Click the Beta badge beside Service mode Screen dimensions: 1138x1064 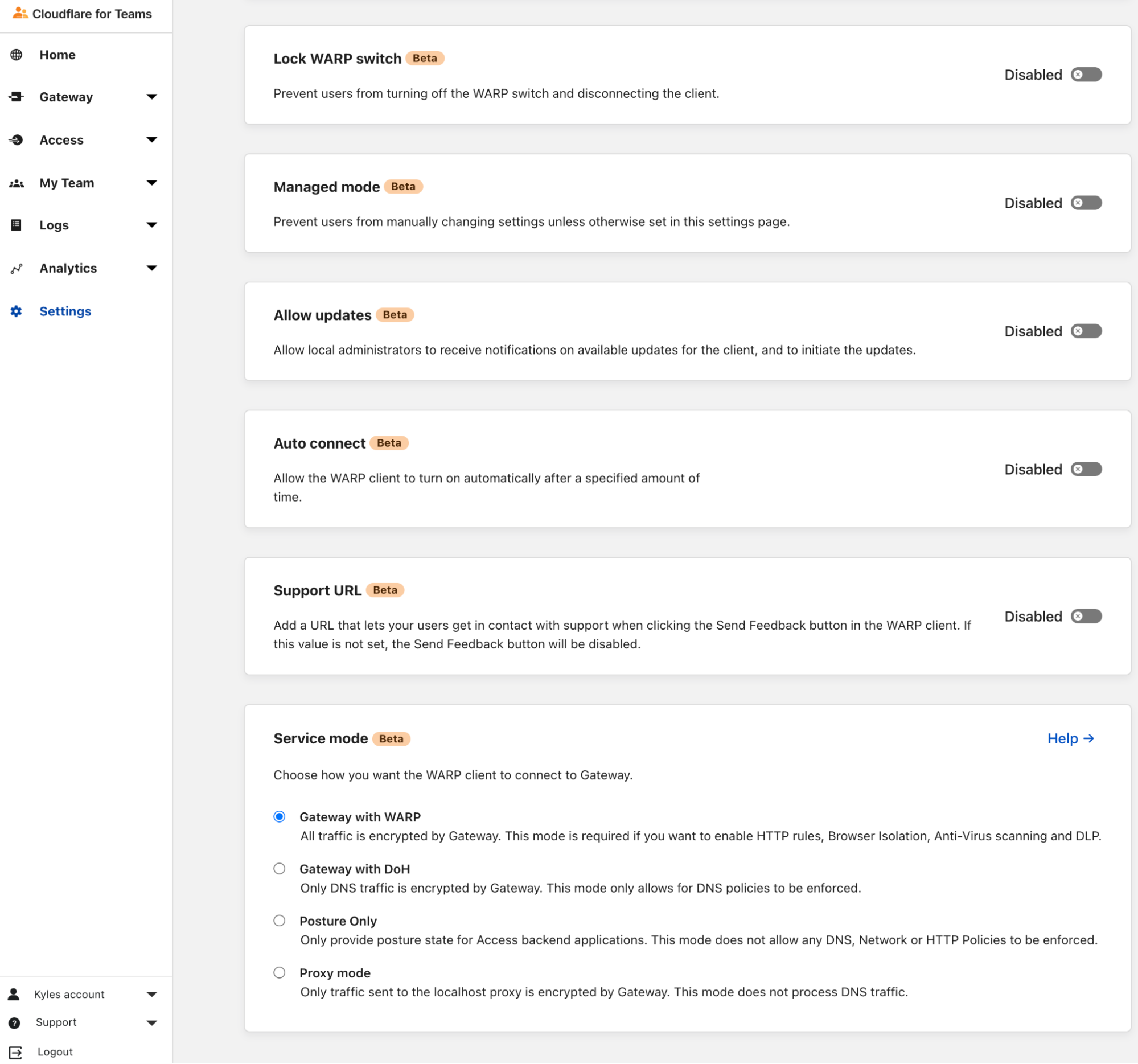pos(392,739)
